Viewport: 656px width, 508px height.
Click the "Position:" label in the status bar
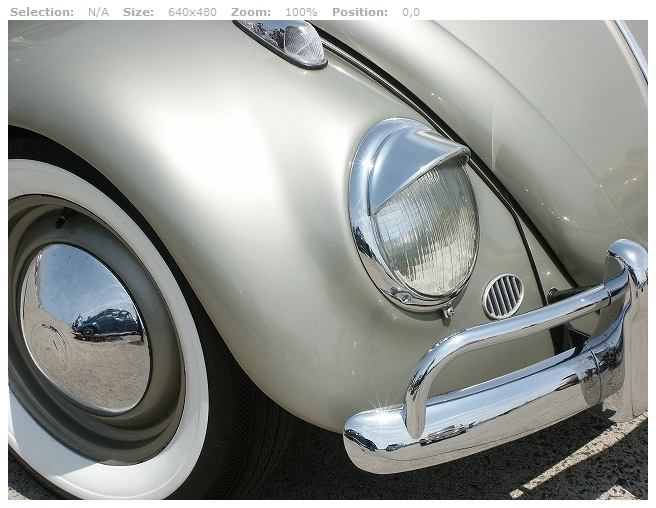coord(360,12)
